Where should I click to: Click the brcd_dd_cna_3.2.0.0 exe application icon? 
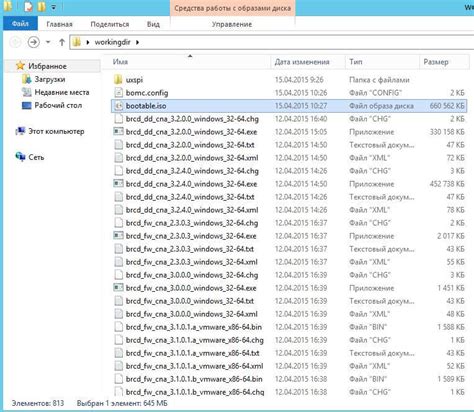point(118,132)
